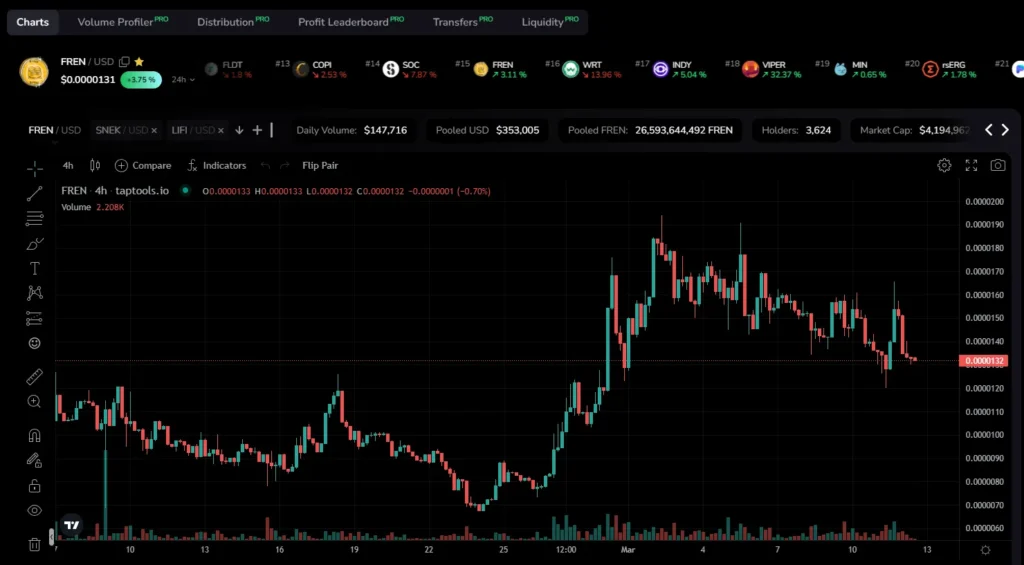This screenshot has height=565, width=1024.
Task: Select the crosshair cursor tool
Action: (35, 169)
